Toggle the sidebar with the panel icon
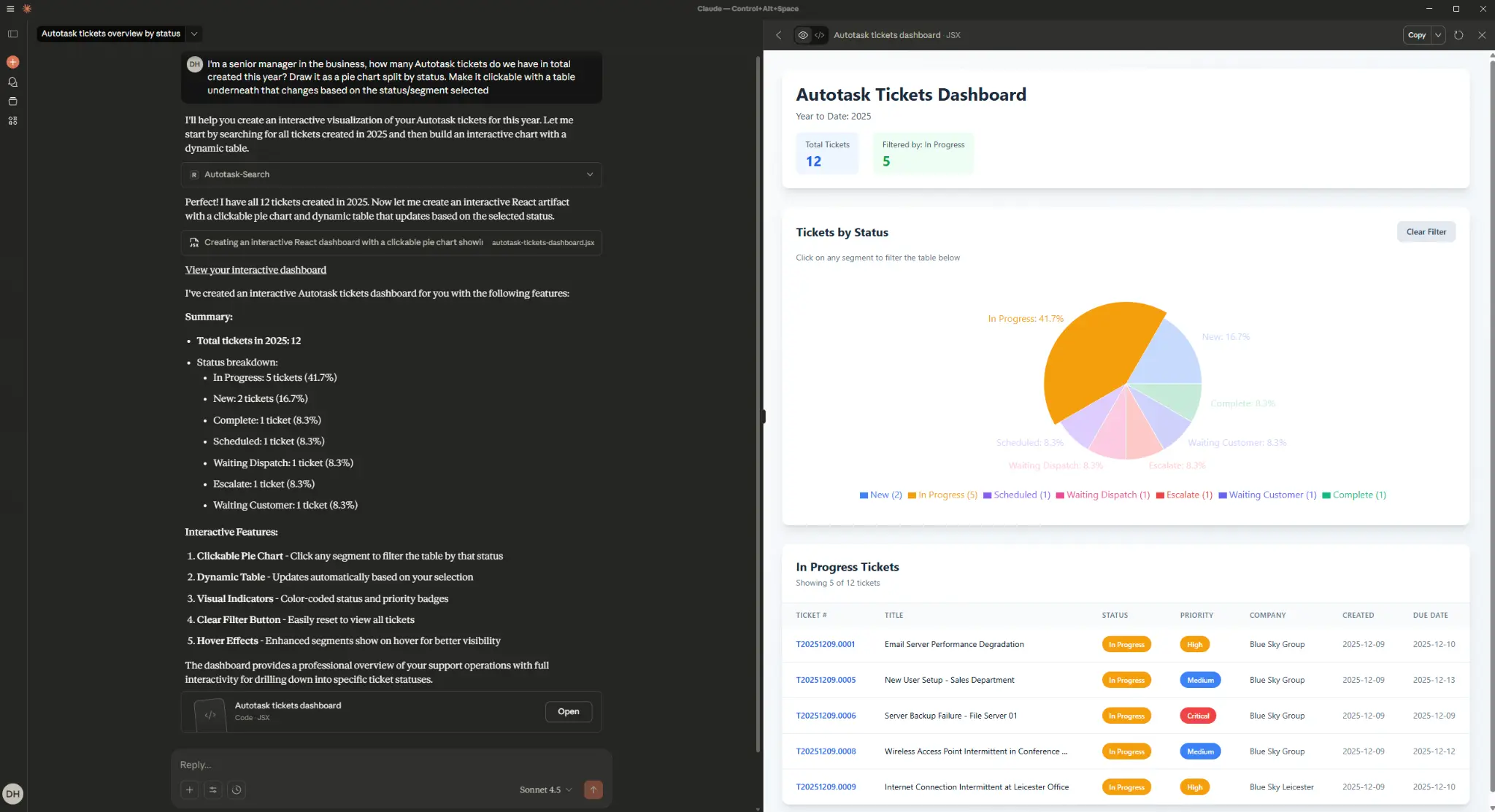Viewport: 1495px width, 812px height. (12, 34)
